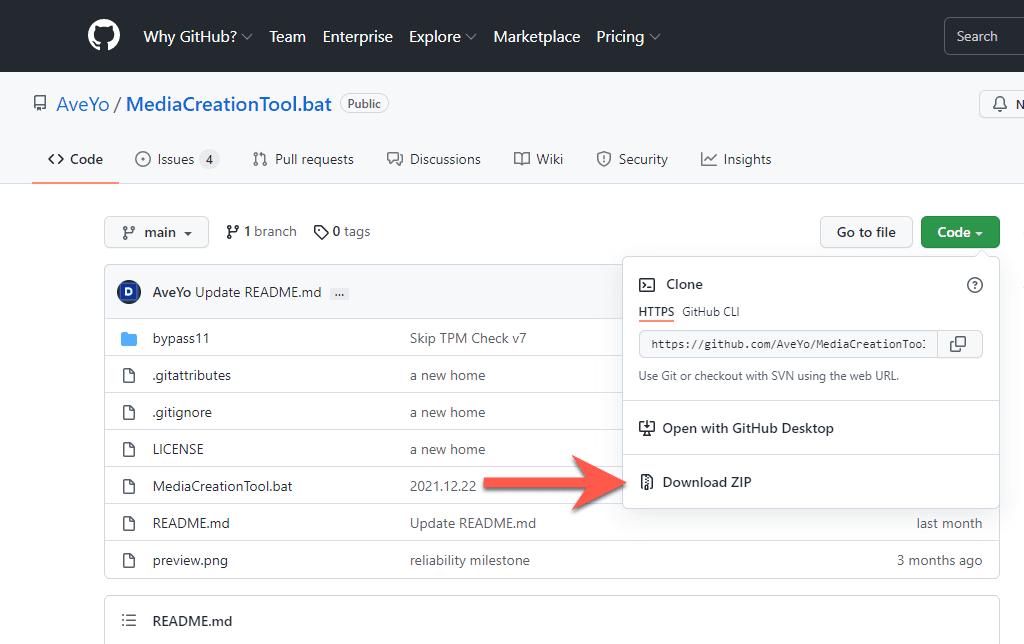1024x644 pixels.
Task: Choose Open with GitHub Desktop
Action: (x=747, y=428)
